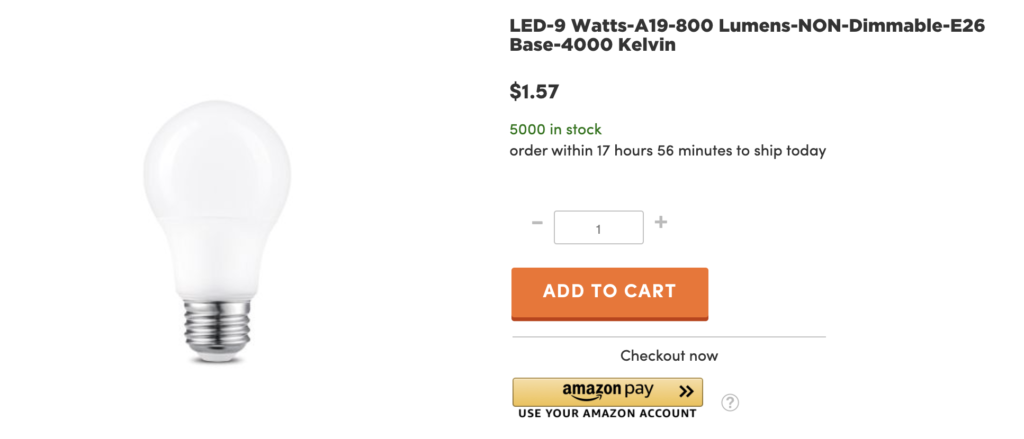
Task: Click the bulb's metal screw base
Action: click(x=217, y=330)
